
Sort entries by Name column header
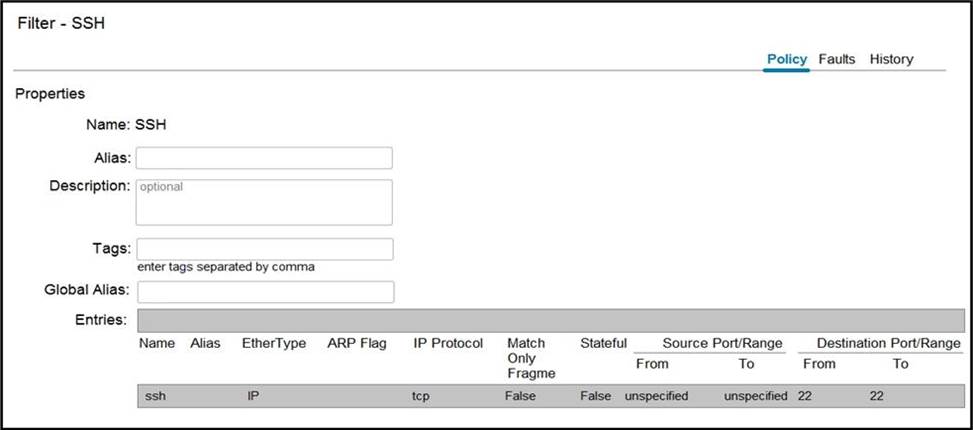[157, 344]
